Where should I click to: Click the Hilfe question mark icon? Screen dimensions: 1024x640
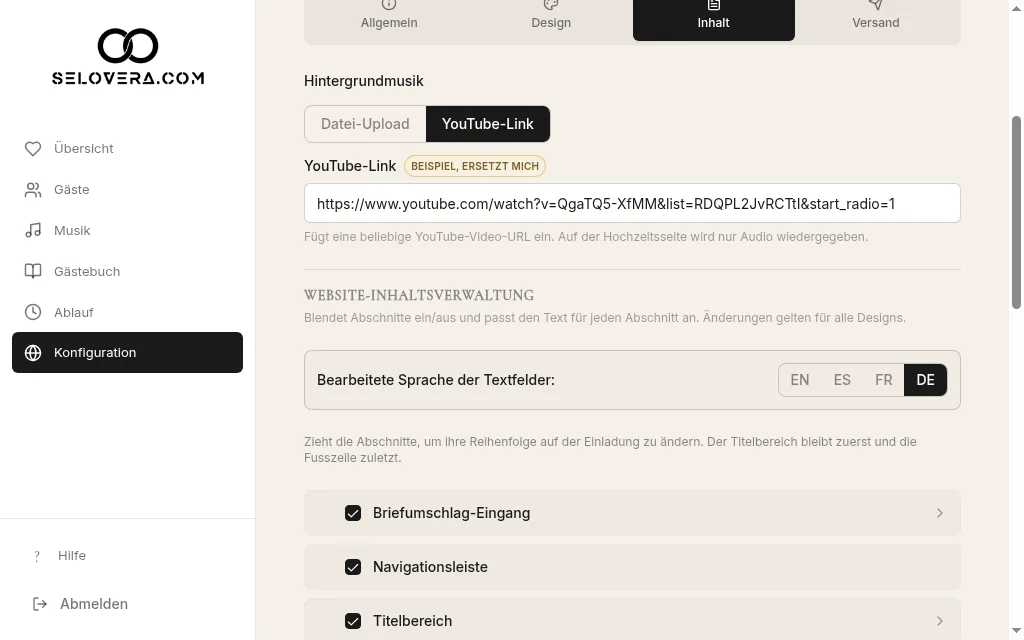pos(37,556)
